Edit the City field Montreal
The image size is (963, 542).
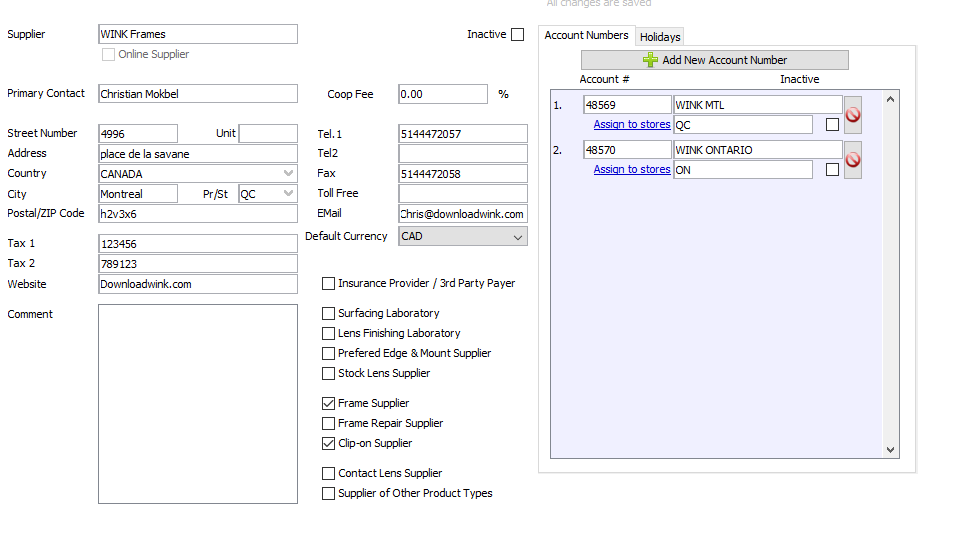138,194
